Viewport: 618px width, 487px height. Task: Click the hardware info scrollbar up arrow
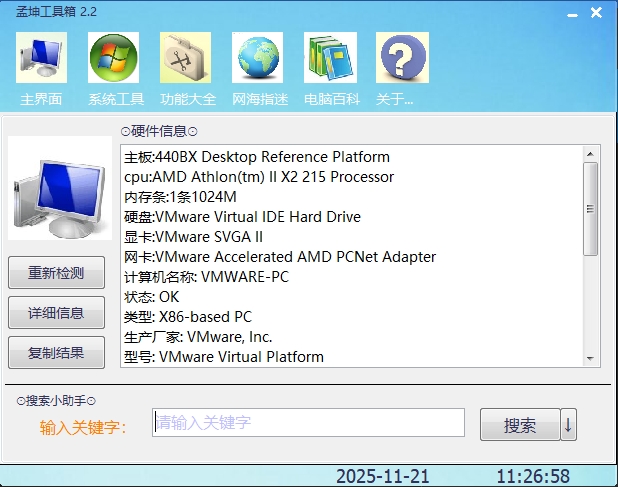[590, 154]
